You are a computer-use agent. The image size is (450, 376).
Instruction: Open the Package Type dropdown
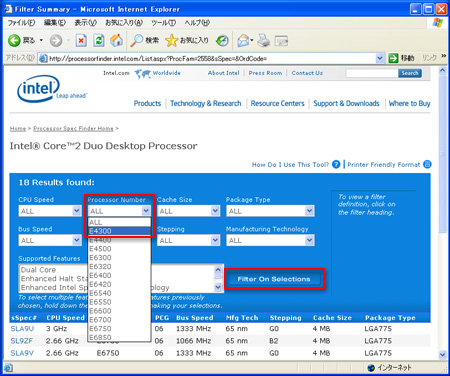pos(270,211)
